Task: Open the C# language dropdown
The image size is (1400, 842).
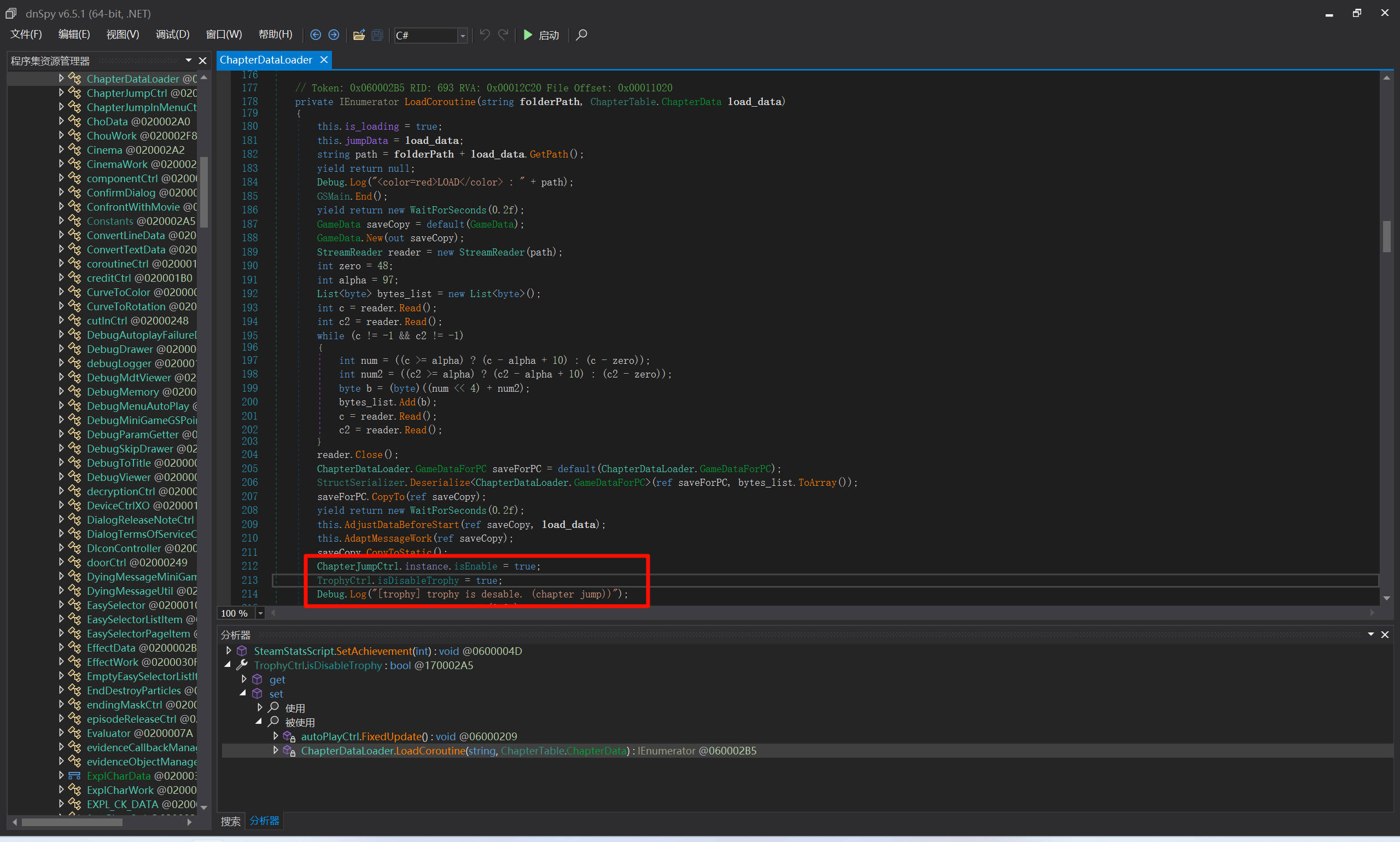Action: 463,36
